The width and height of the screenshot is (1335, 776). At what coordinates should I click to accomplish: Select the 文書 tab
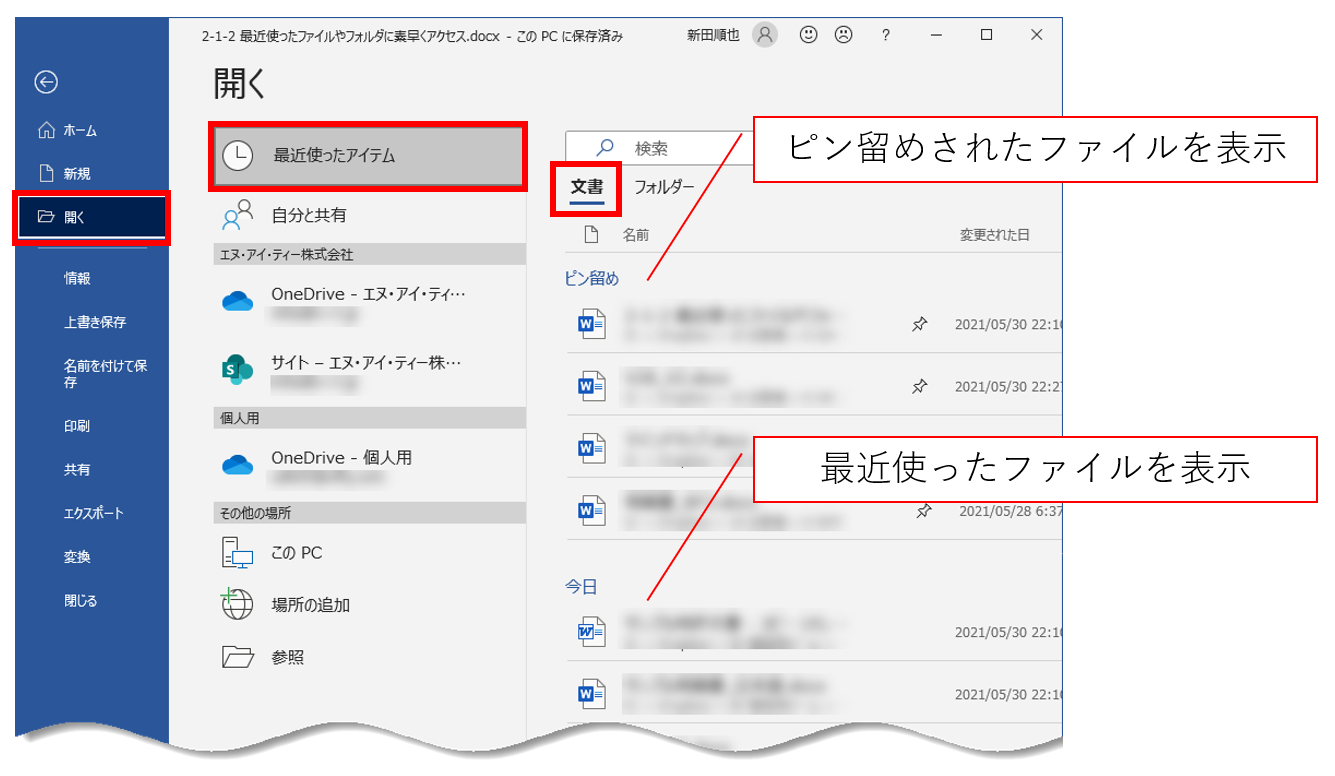587,187
